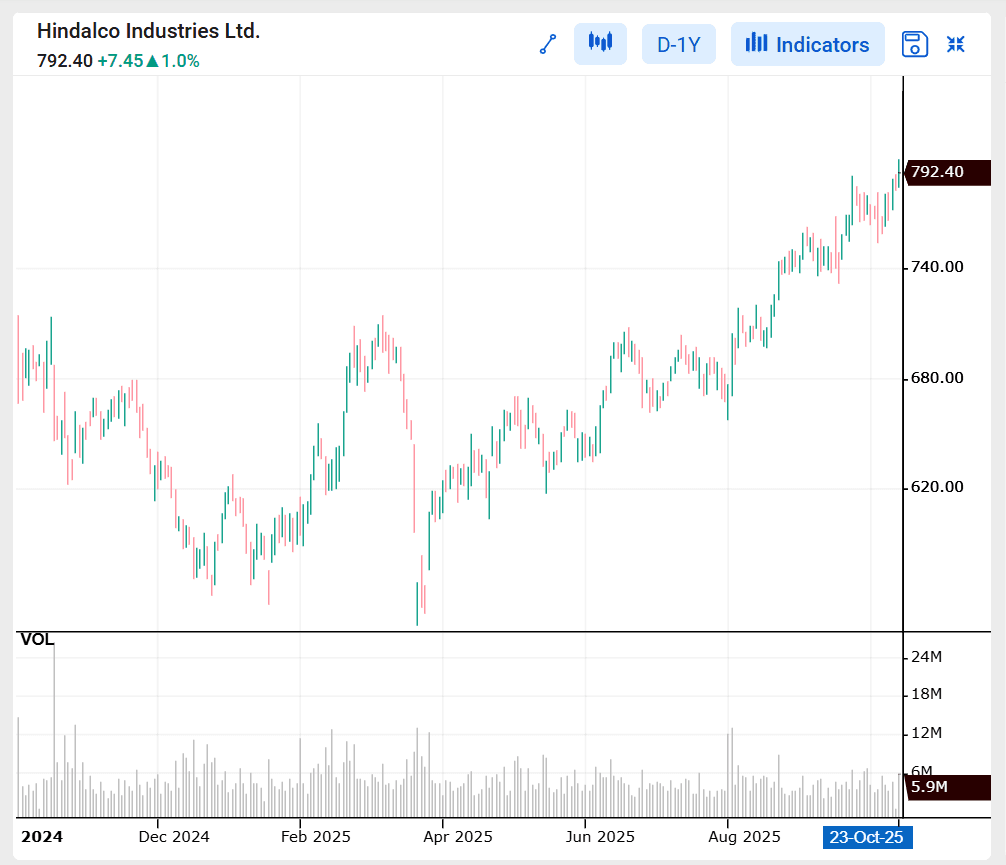This screenshot has height=865, width=1006.
Task: Click the +7.45 price change value
Action: tap(121, 61)
